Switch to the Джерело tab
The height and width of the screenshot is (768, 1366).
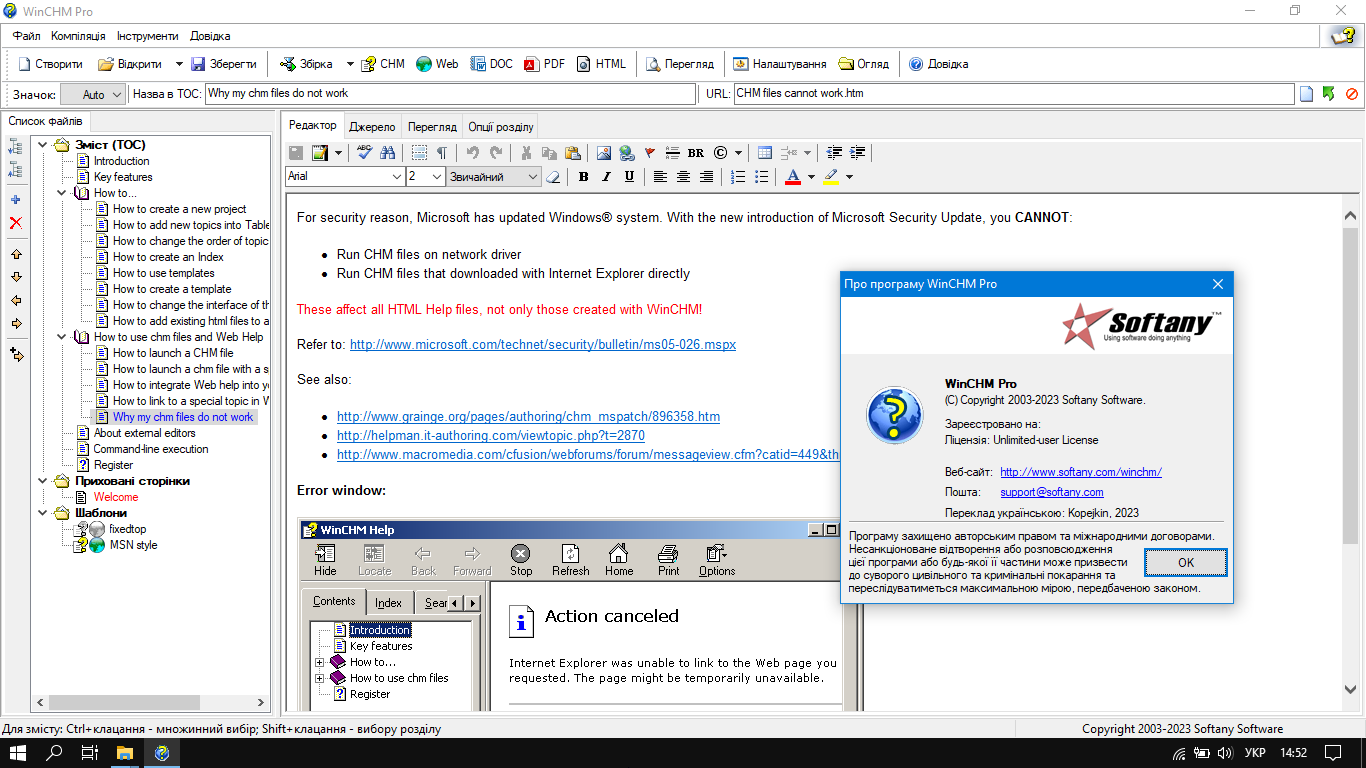373,127
